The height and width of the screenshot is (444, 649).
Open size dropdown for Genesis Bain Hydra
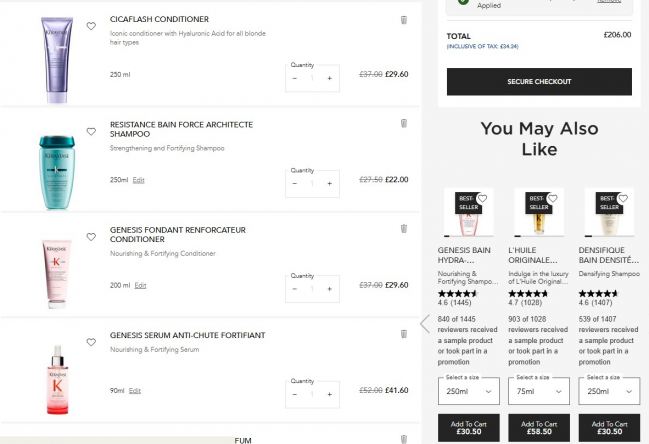point(469,392)
